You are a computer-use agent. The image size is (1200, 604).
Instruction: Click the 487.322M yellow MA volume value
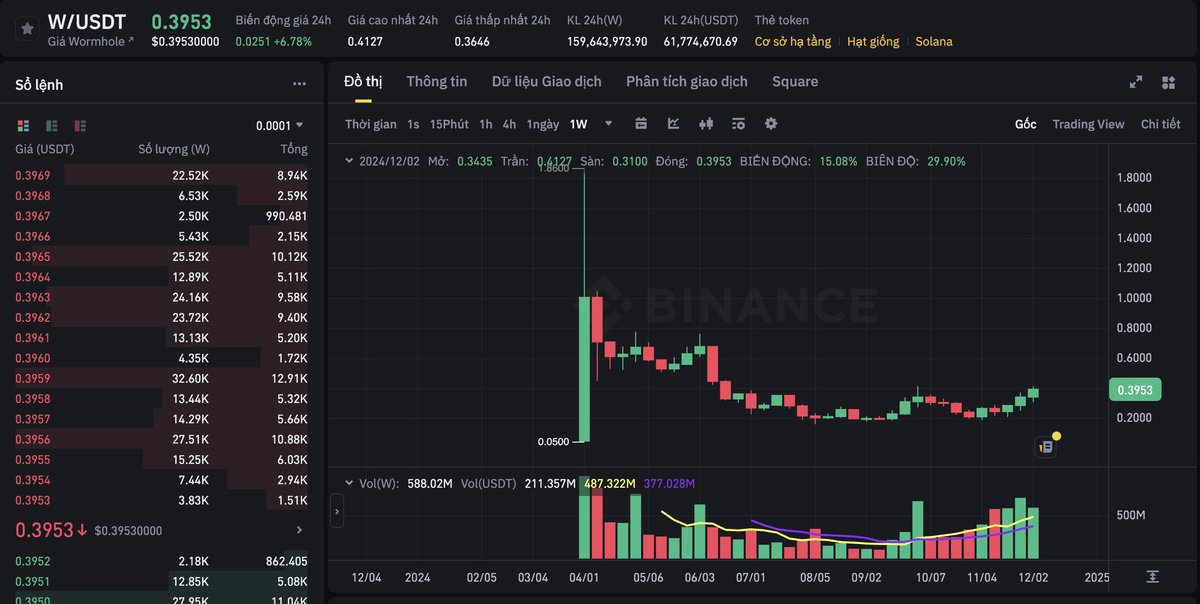[x=611, y=483]
